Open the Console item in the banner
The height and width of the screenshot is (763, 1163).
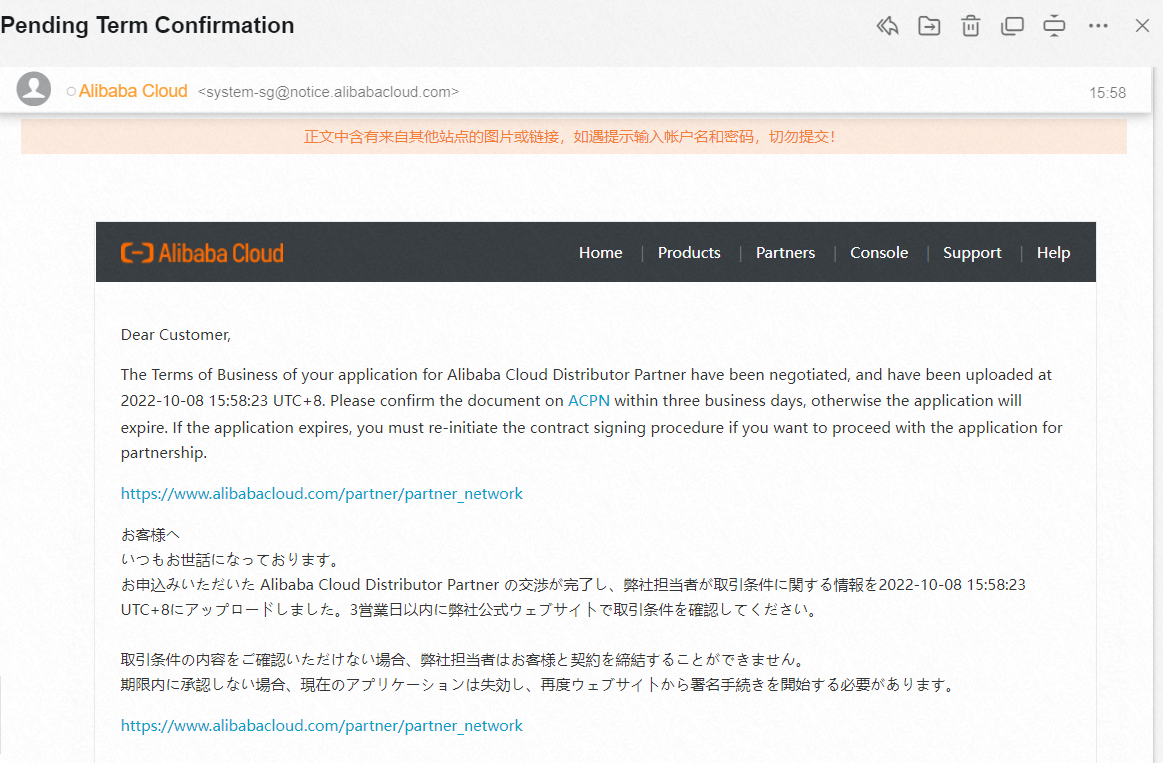879,253
